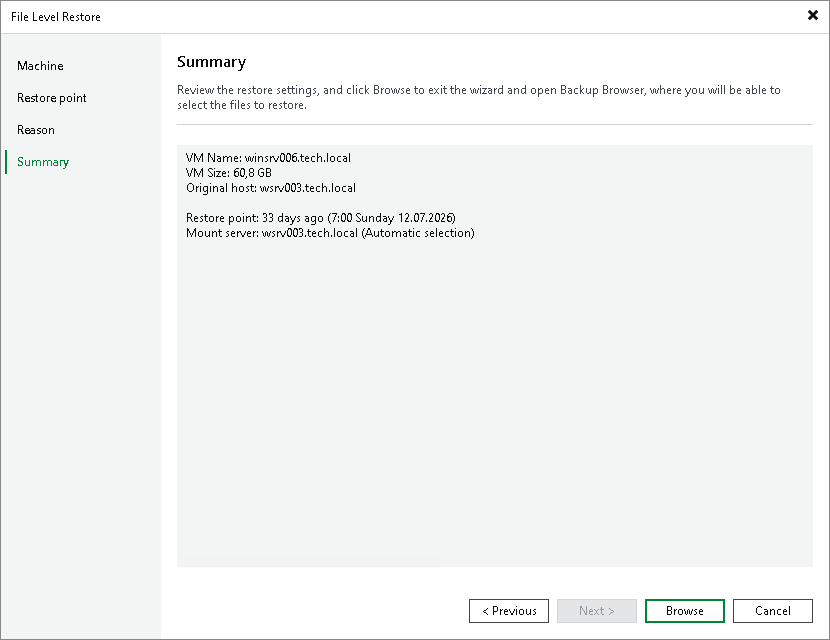The height and width of the screenshot is (640, 830).
Task: Go to the Machine wizard step
Action: coord(40,66)
